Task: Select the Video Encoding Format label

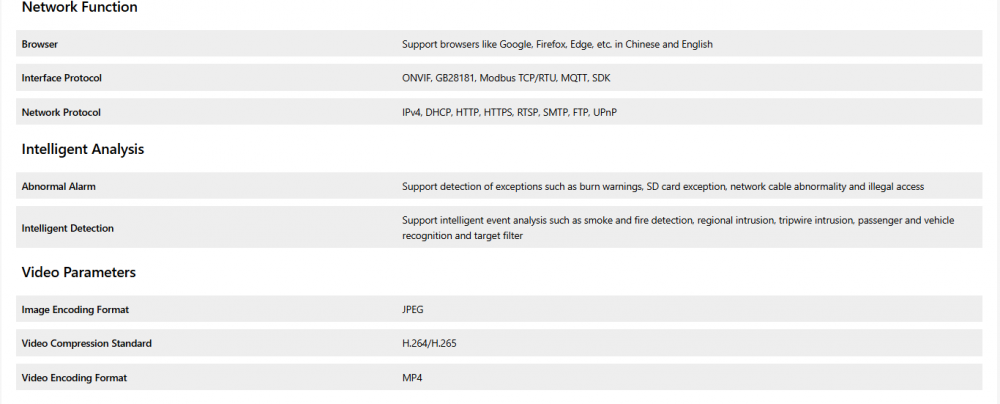Action: [x=74, y=378]
